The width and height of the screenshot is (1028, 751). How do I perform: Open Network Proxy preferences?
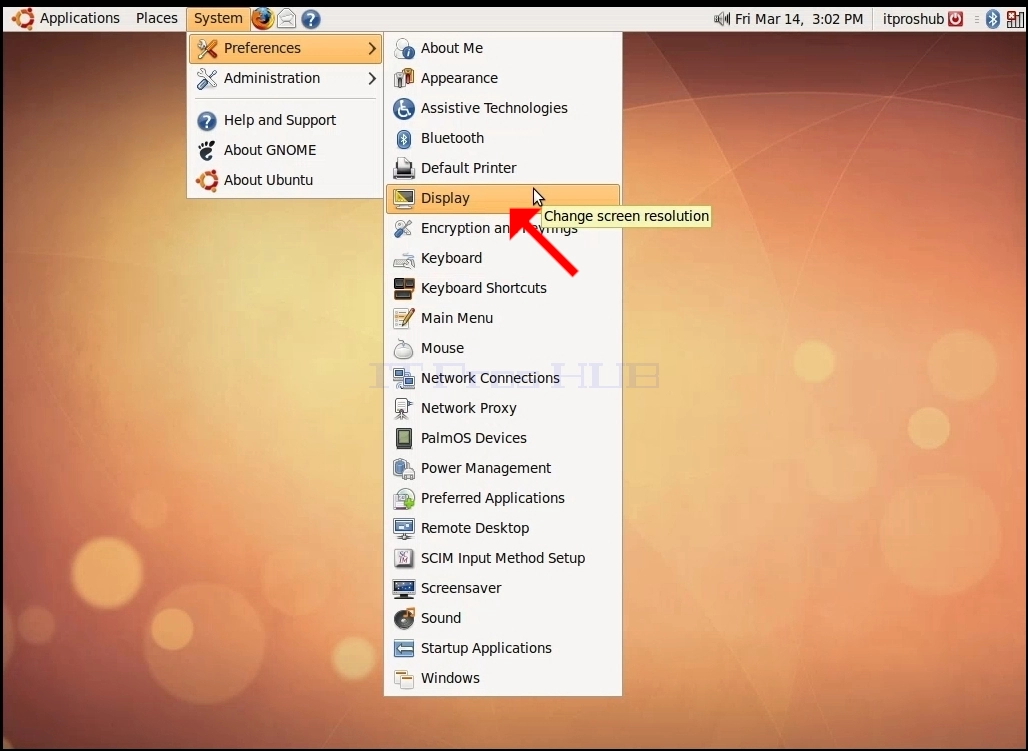click(503, 408)
